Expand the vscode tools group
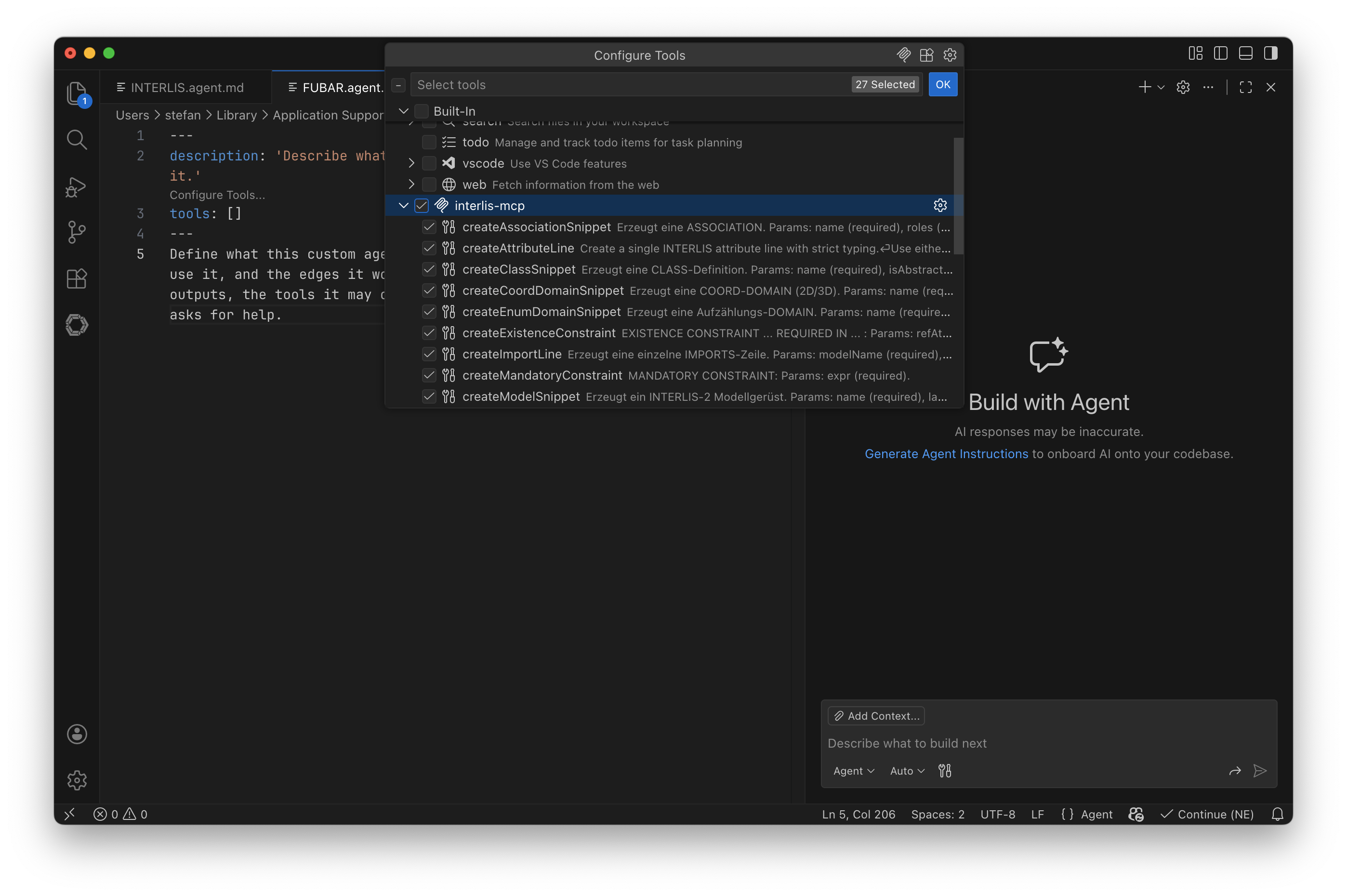The height and width of the screenshot is (896, 1347). pyautogui.click(x=411, y=163)
